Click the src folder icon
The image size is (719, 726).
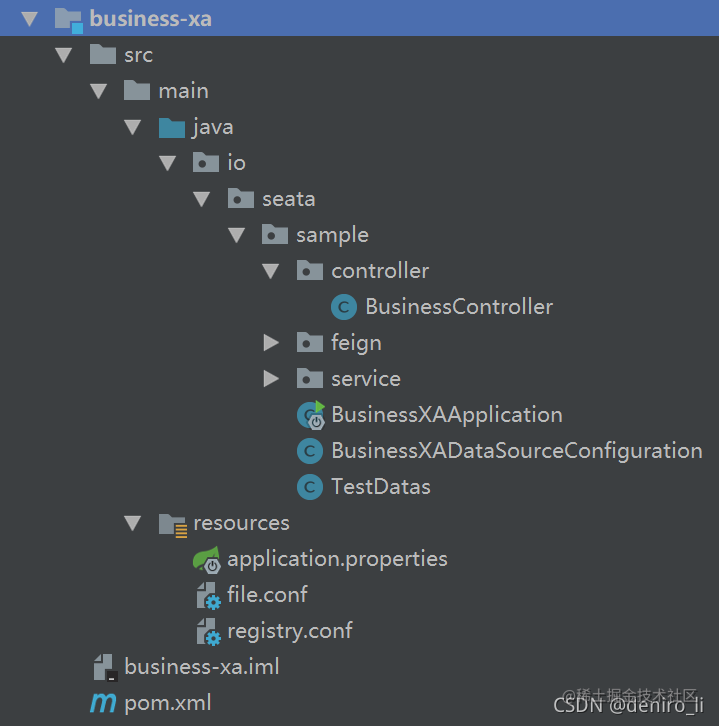[x=103, y=55]
